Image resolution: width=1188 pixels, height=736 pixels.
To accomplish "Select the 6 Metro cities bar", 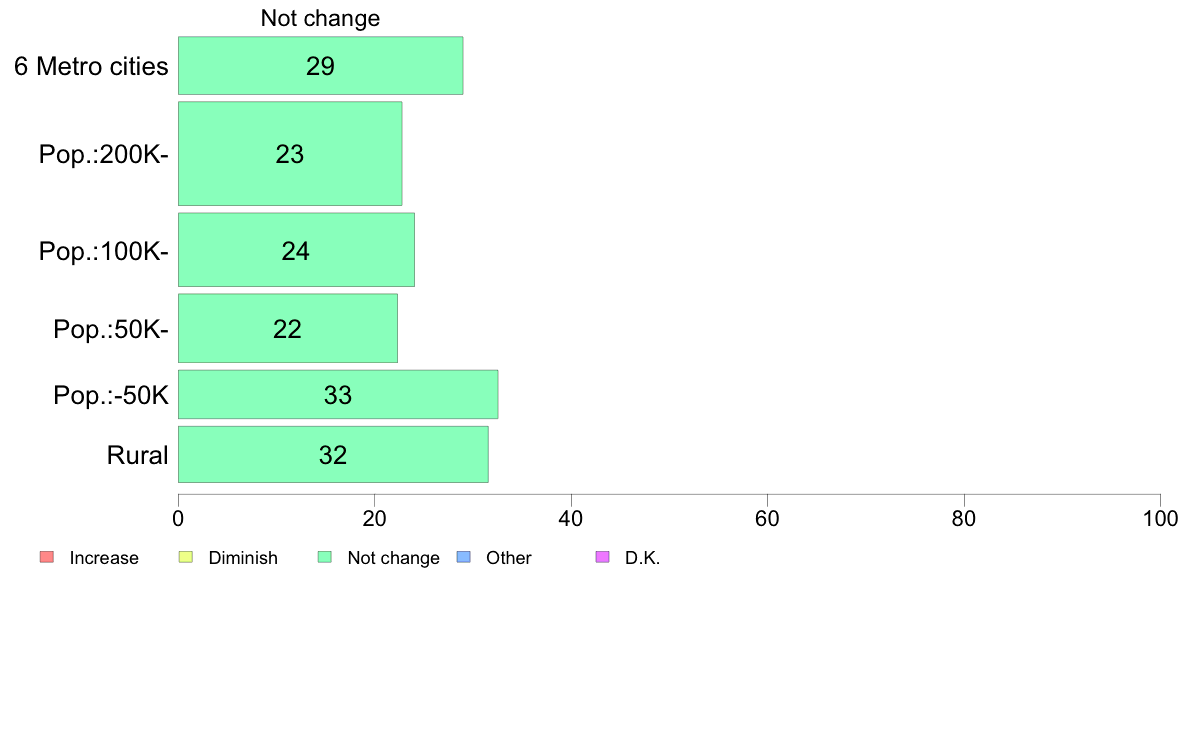I will pos(320,66).
